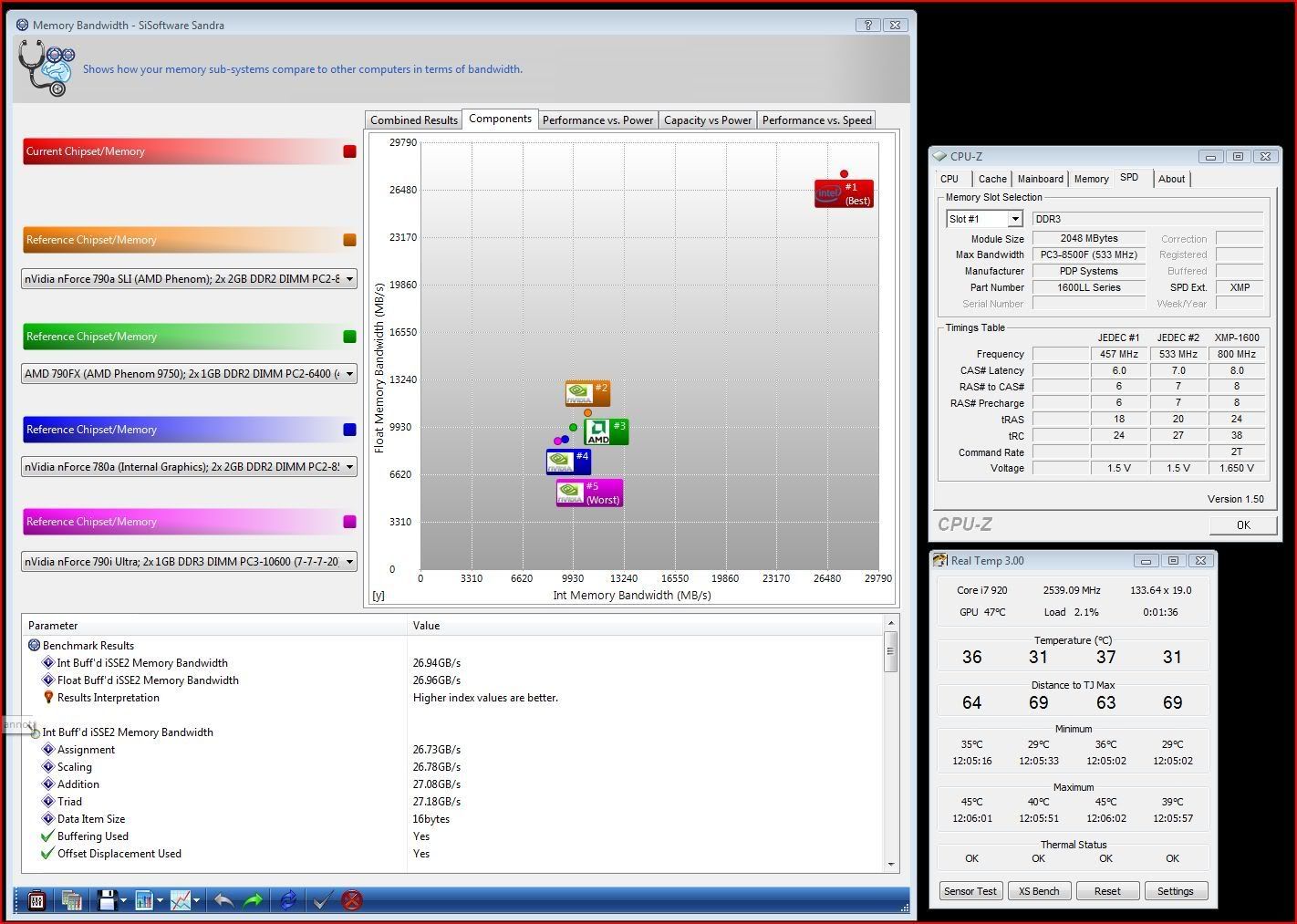This screenshot has width=1297, height=924.
Task: Switch to Components tab
Action: click(500, 119)
